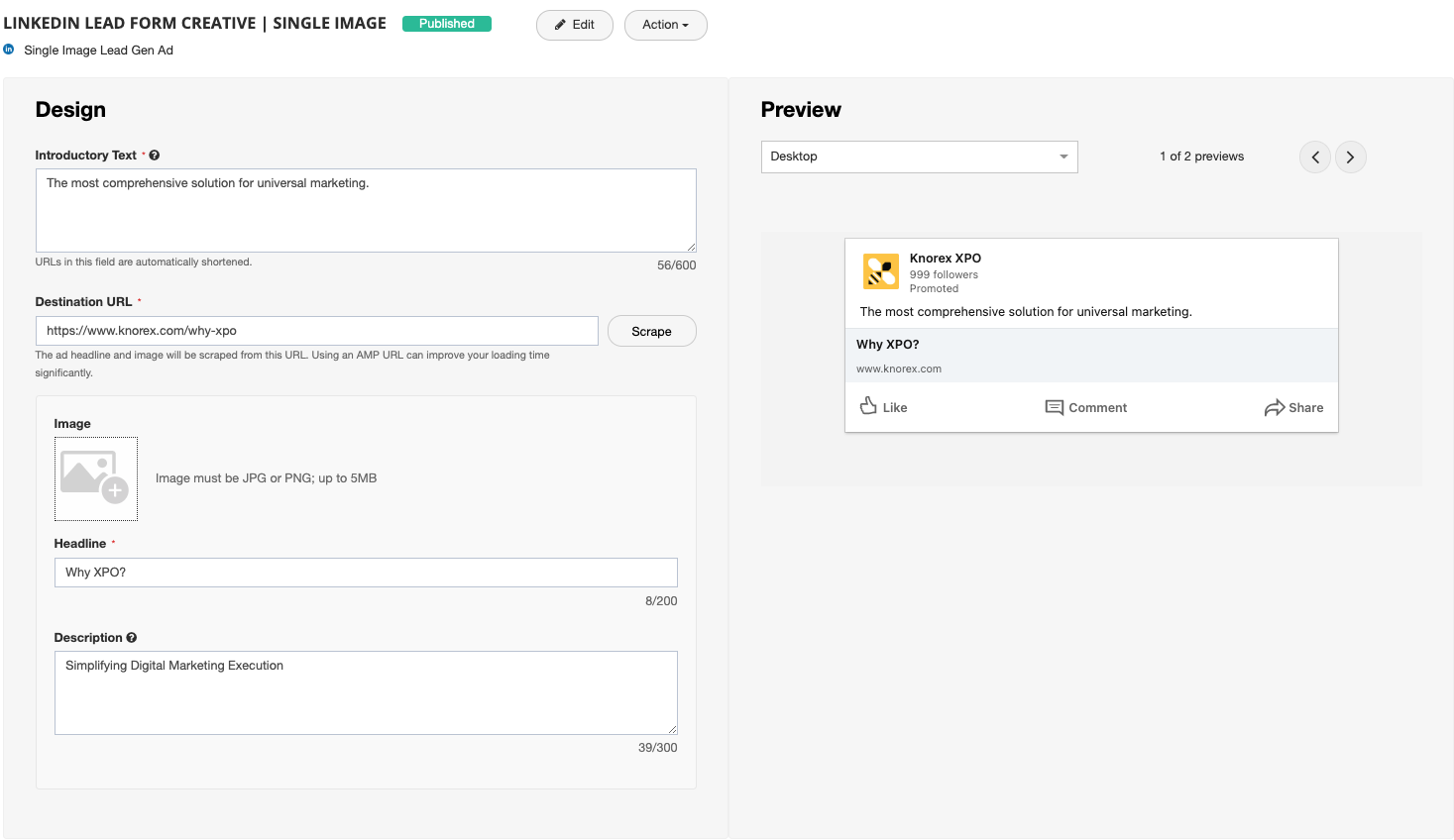Screen dimensions: 1454x840
Task: Click the Comment icon in ad preview
Action: 1054,407
